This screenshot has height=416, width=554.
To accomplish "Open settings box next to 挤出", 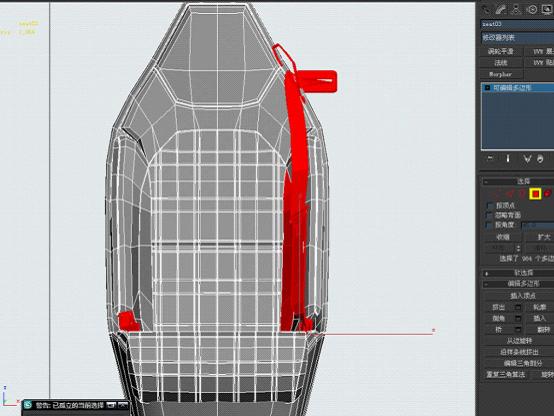I will pos(518,307).
